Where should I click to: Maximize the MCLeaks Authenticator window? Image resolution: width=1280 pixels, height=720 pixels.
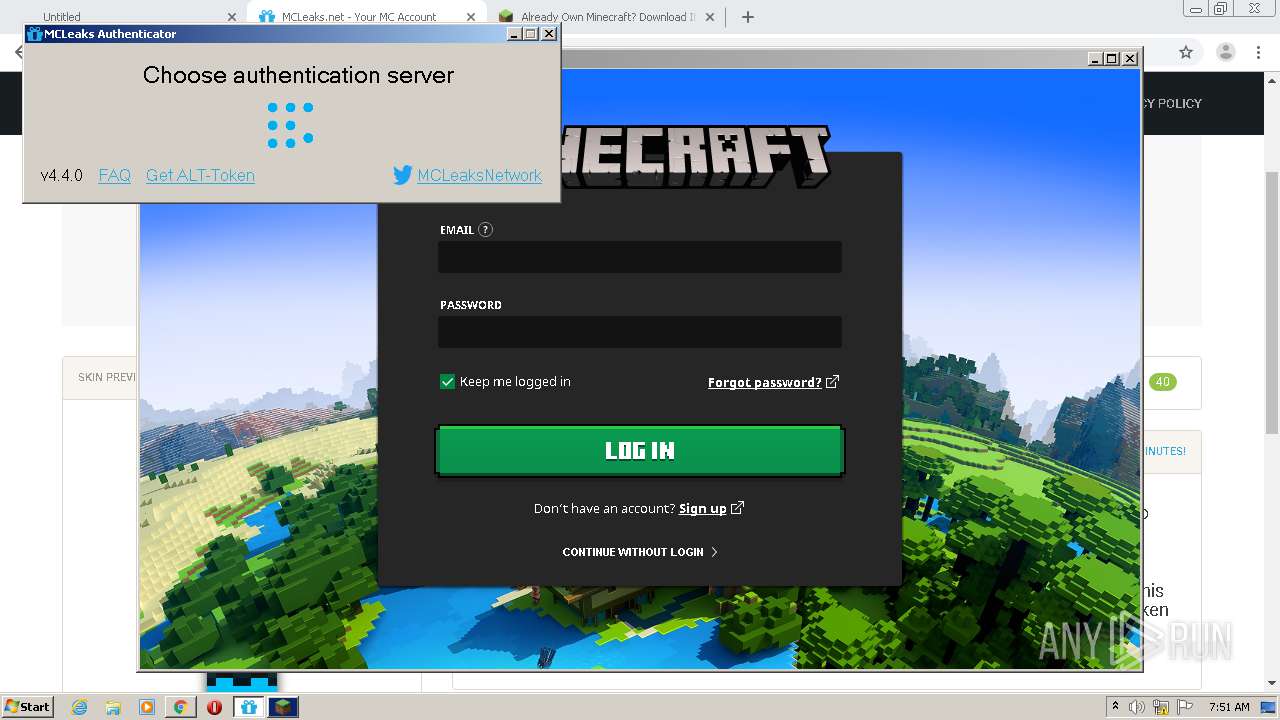tap(531, 34)
